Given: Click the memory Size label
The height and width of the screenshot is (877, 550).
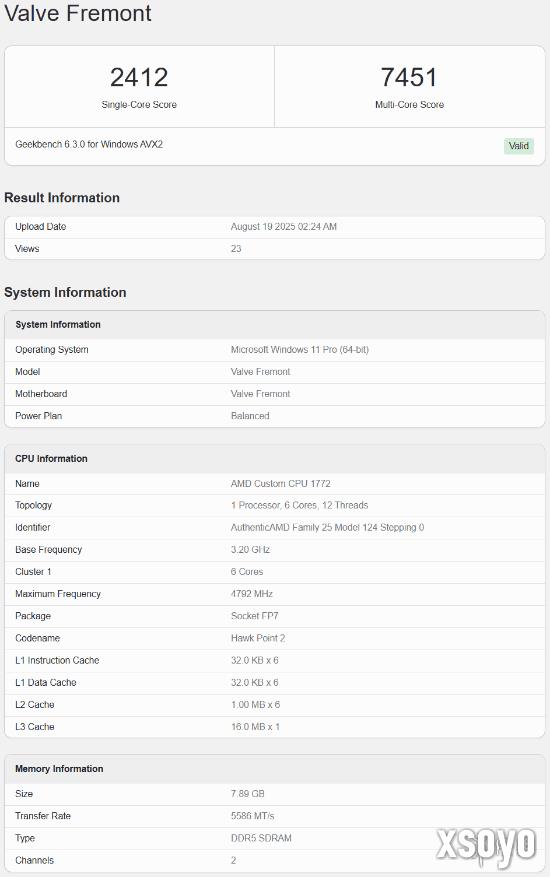Looking at the screenshot, I should click(23, 794).
